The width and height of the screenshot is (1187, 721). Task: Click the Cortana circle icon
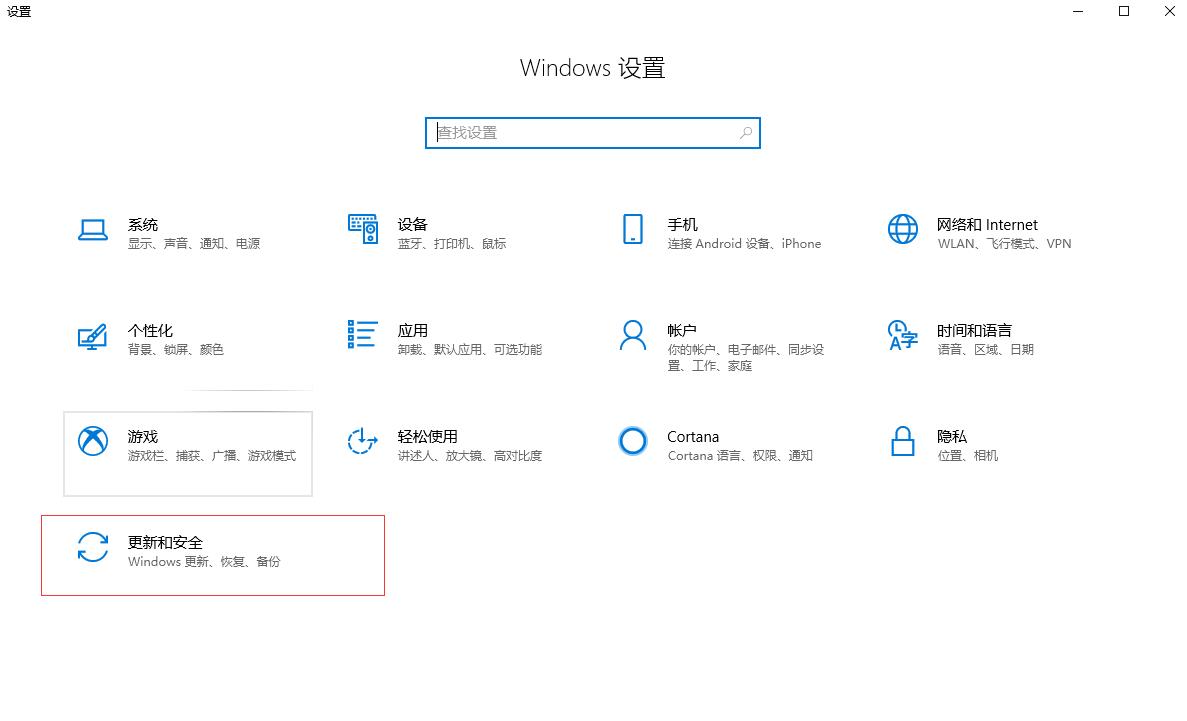coord(632,441)
